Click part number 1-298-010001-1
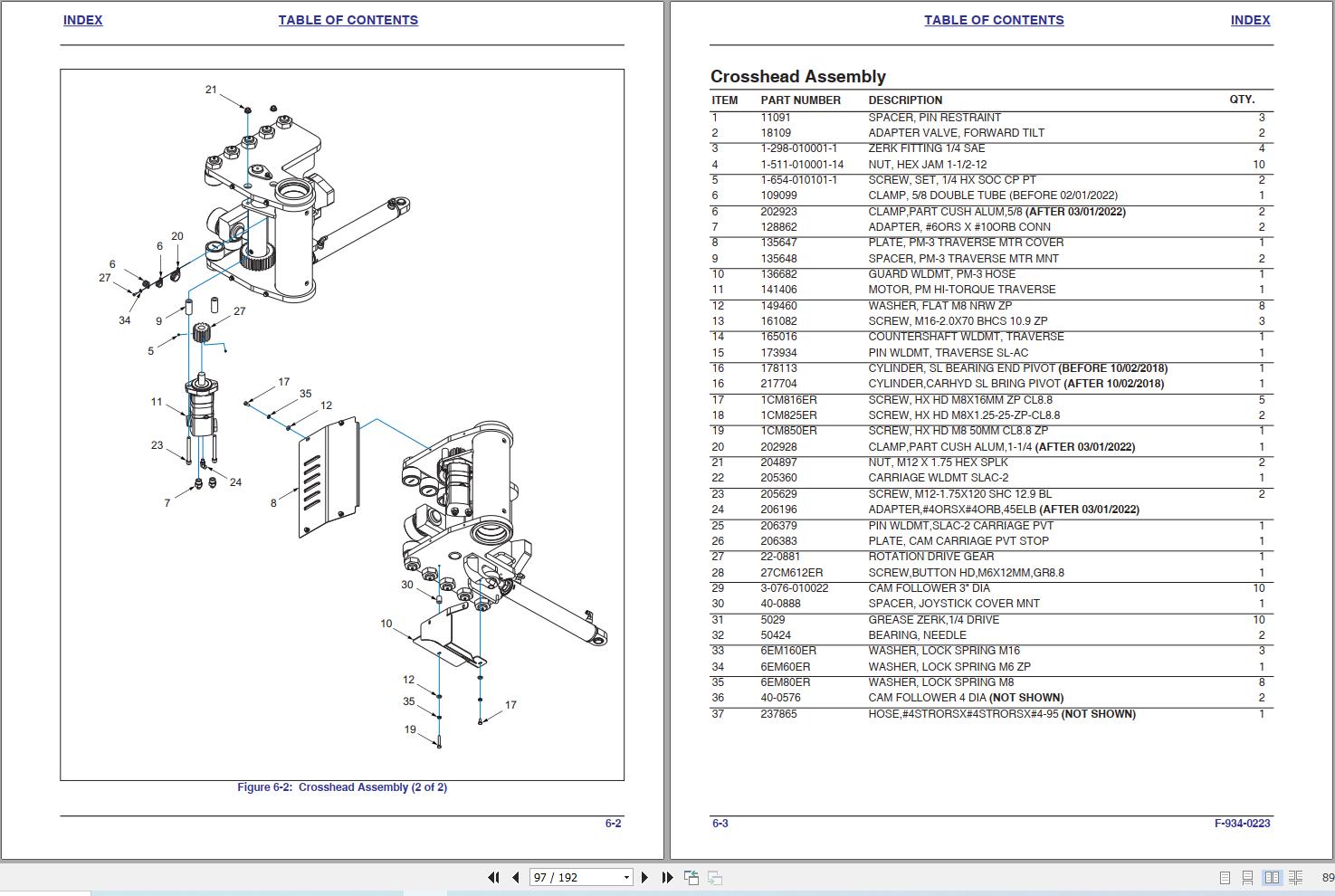Viewport: 1335px width, 896px height. [798, 148]
